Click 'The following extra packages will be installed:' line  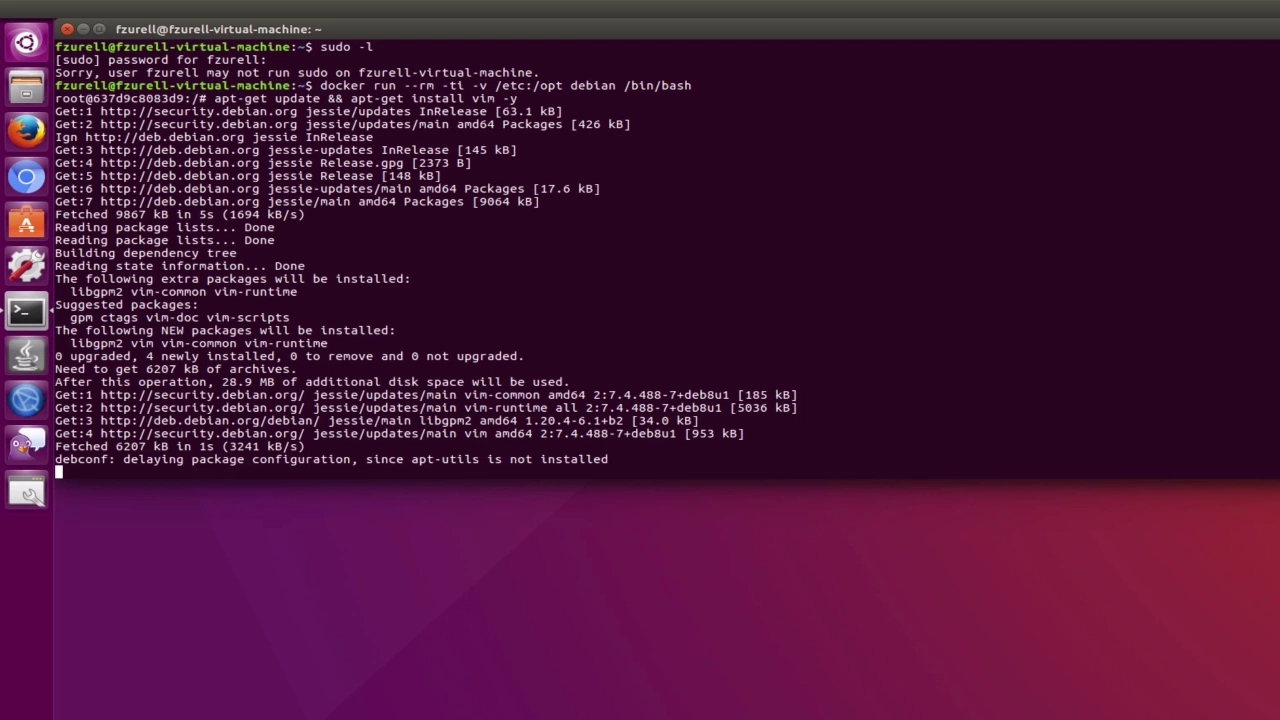[232, 279]
